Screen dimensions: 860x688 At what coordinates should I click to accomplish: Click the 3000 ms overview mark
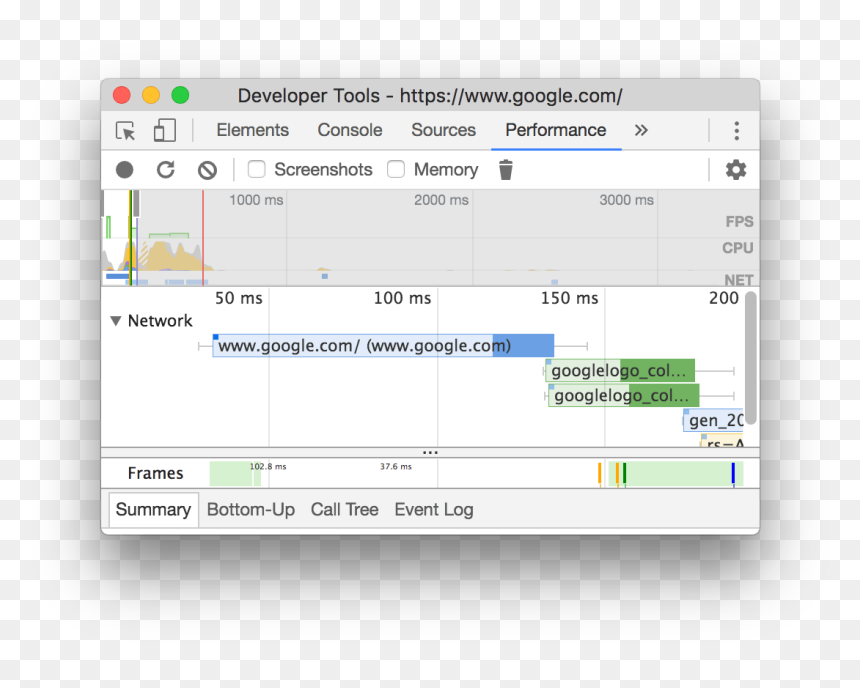(x=626, y=200)
